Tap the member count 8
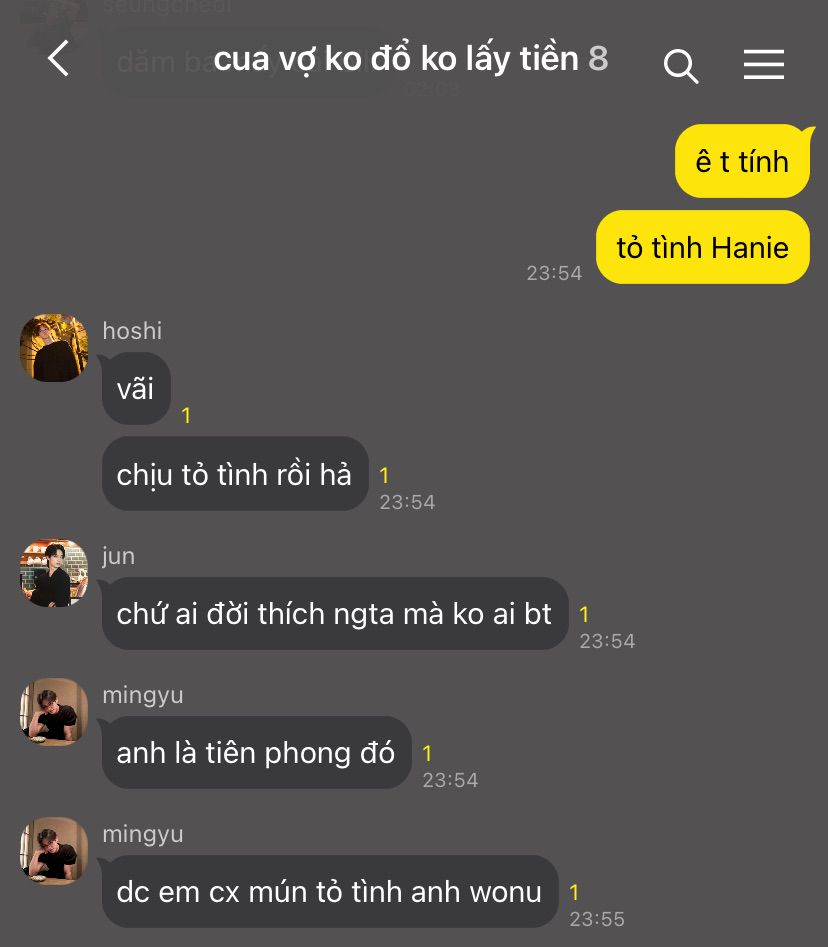The width and height of the screenshot is (828, 947). pyautogui.click(x=598, y=59)
